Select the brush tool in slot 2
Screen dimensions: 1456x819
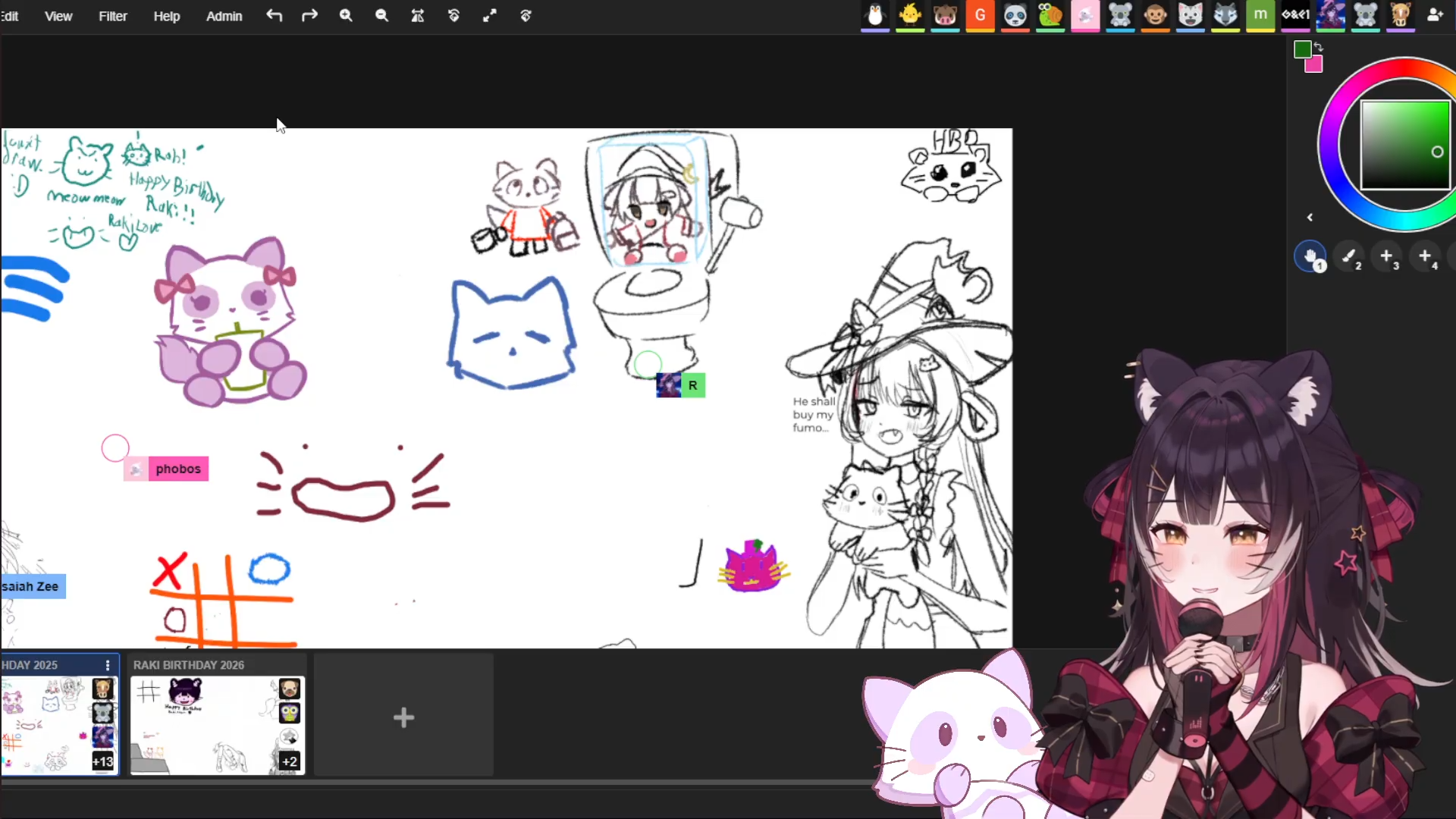1349,256
